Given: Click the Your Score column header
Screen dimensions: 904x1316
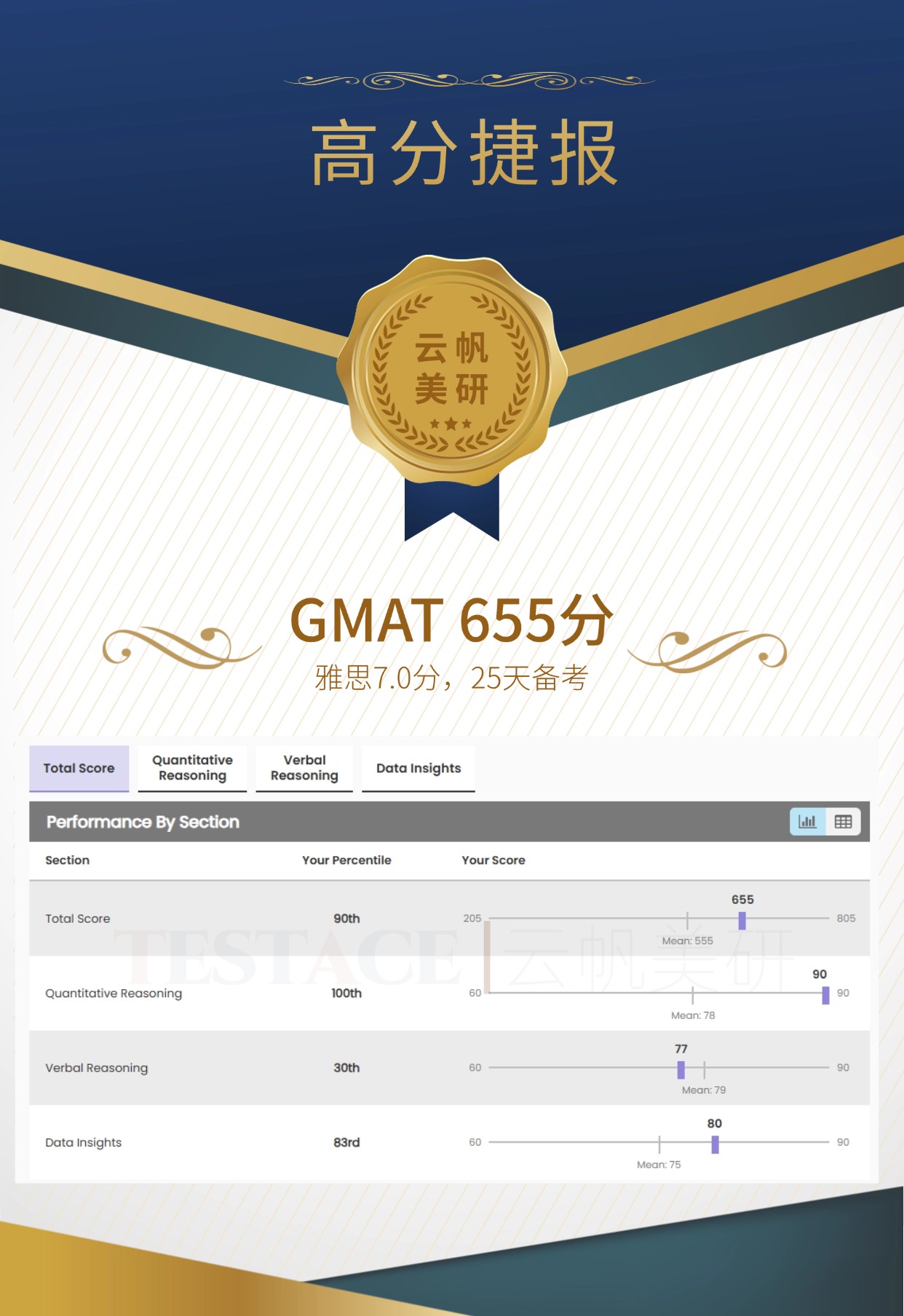Looking at the screenshot, I should pos(493,860).
